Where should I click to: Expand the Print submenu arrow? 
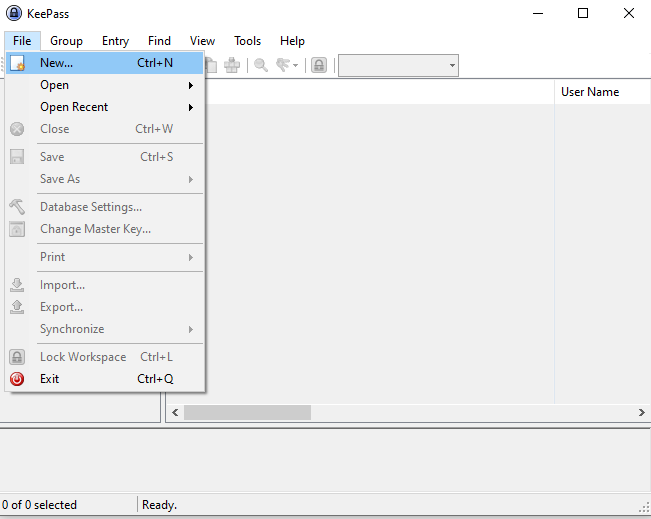[191, 257]
